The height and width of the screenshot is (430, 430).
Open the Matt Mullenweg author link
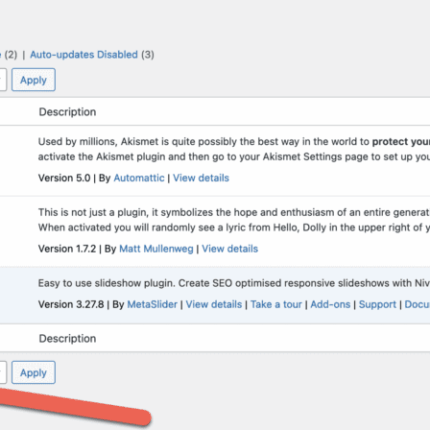coord(156,249)
